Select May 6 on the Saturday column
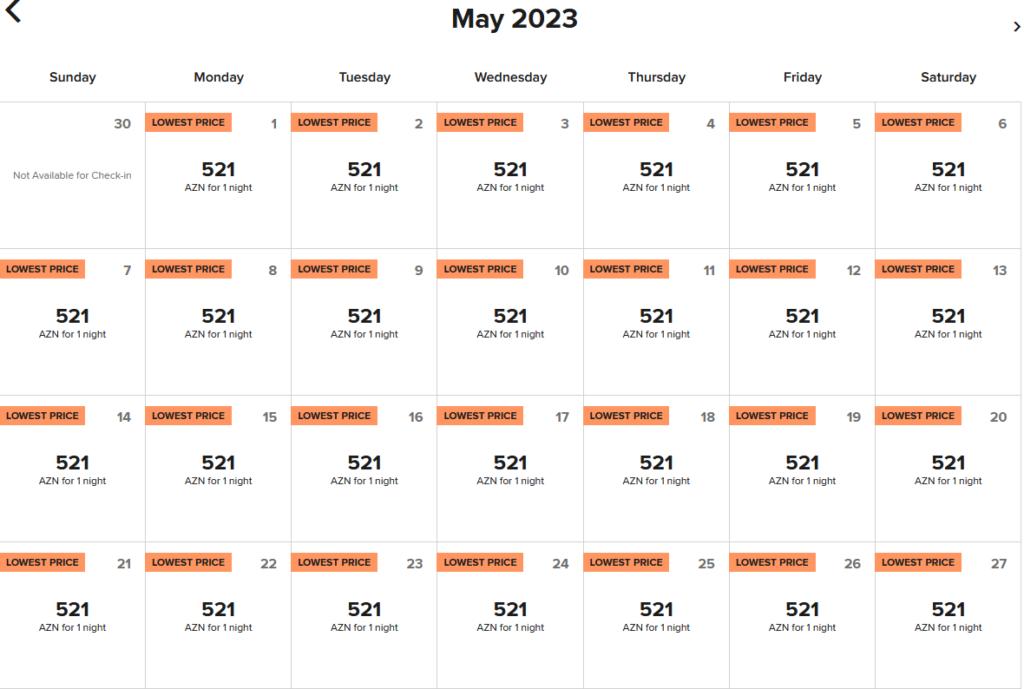Viewport: 1024px width, 689px height. pyautogui.click(x=948, y=170)
